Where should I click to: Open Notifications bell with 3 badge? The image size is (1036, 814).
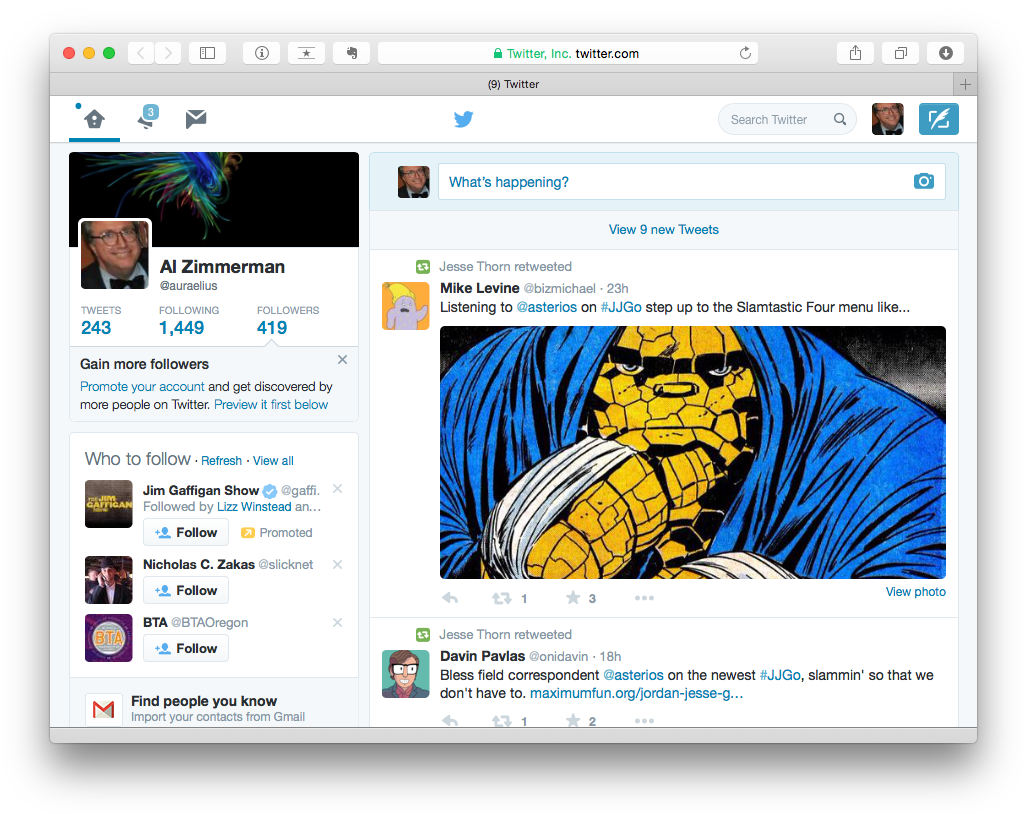pyautogui.click(x=148, y=118)
